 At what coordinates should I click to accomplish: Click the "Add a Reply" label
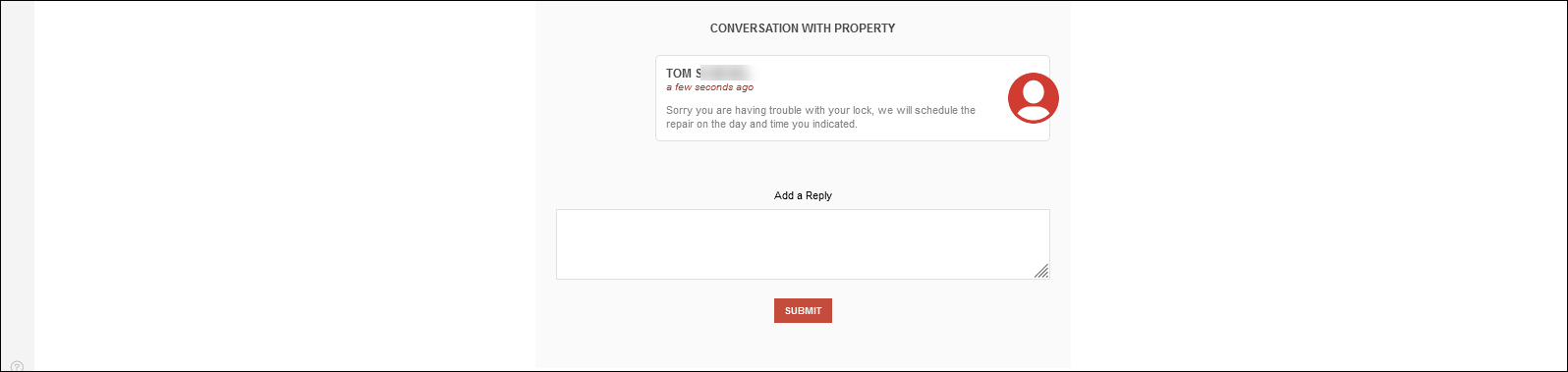[803, 195]
